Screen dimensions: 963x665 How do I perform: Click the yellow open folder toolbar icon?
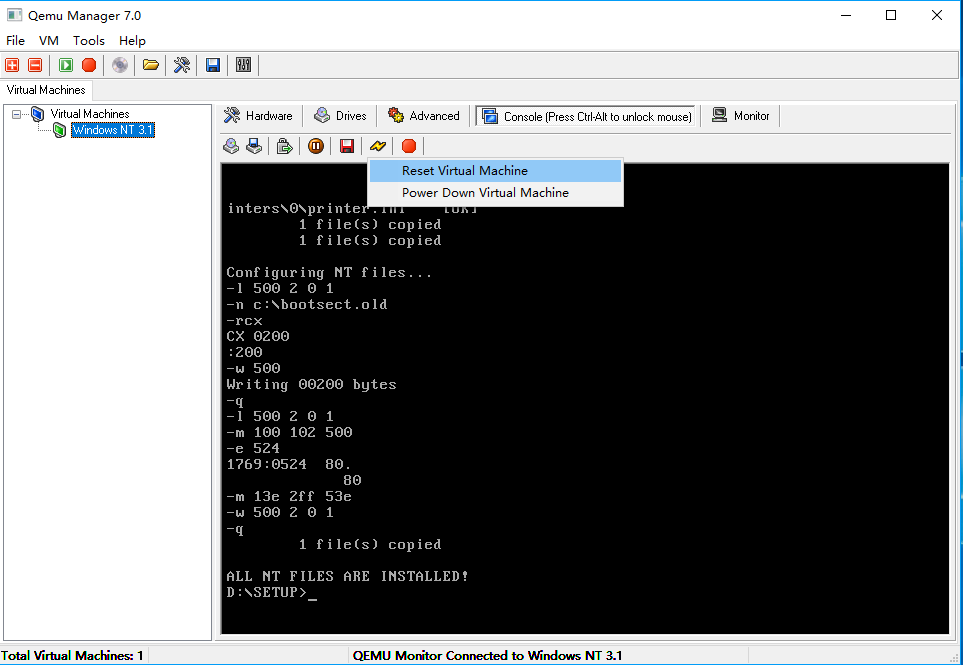point(150,65)
